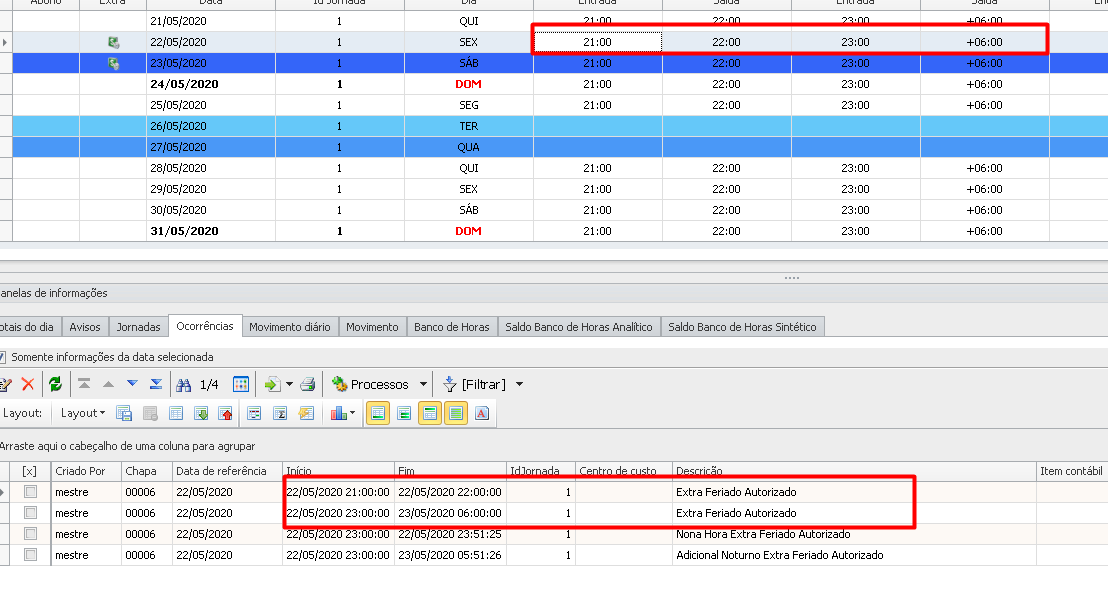Click the Extra icon in the 23/05/2020 row
This screenshot has width=1108, height=595.
(x=113, y=64)
